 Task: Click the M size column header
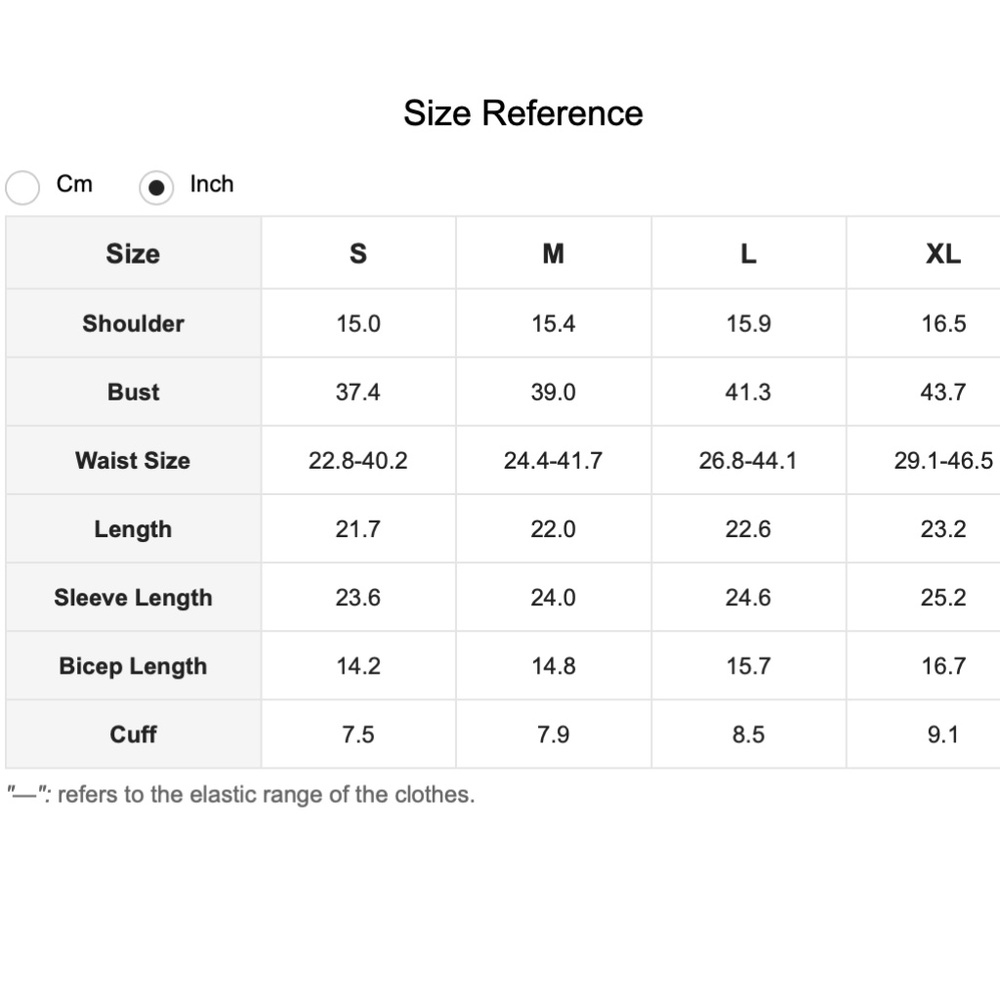[x=554, y=254]
